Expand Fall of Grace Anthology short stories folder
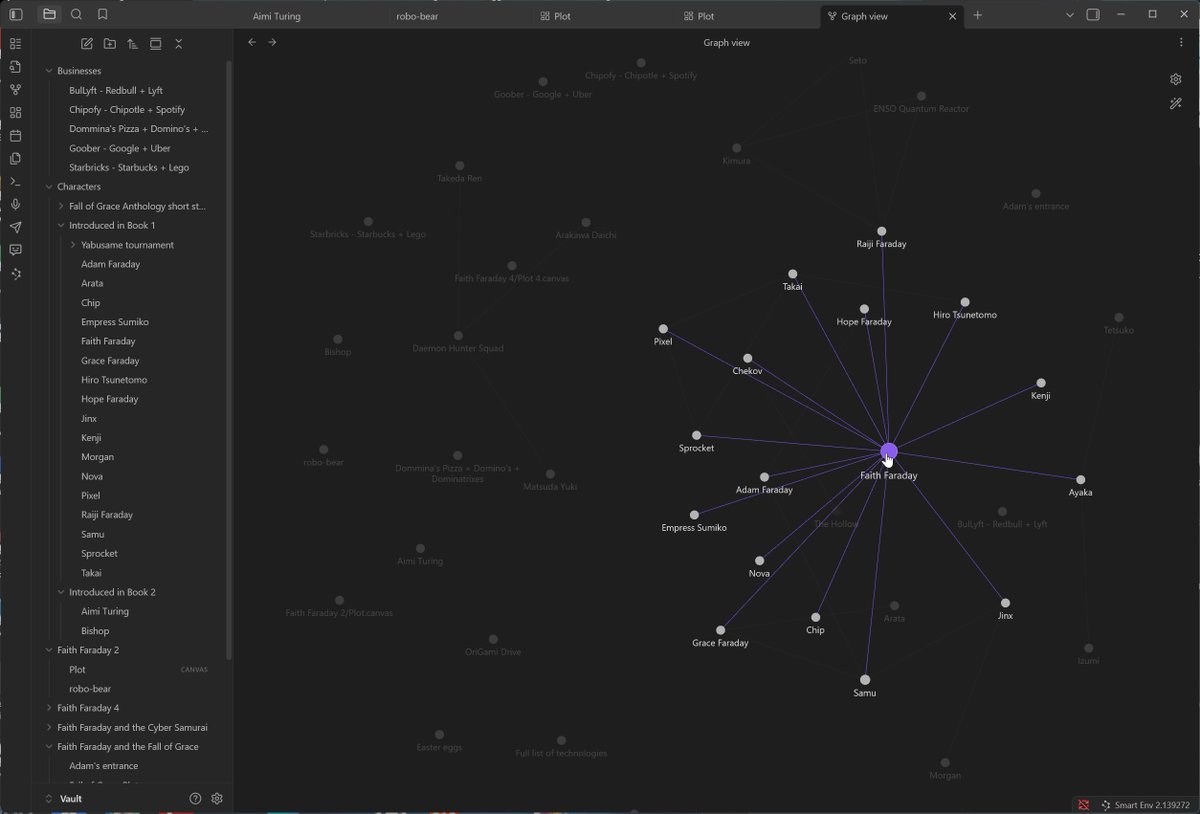 [x=60, y=206]
